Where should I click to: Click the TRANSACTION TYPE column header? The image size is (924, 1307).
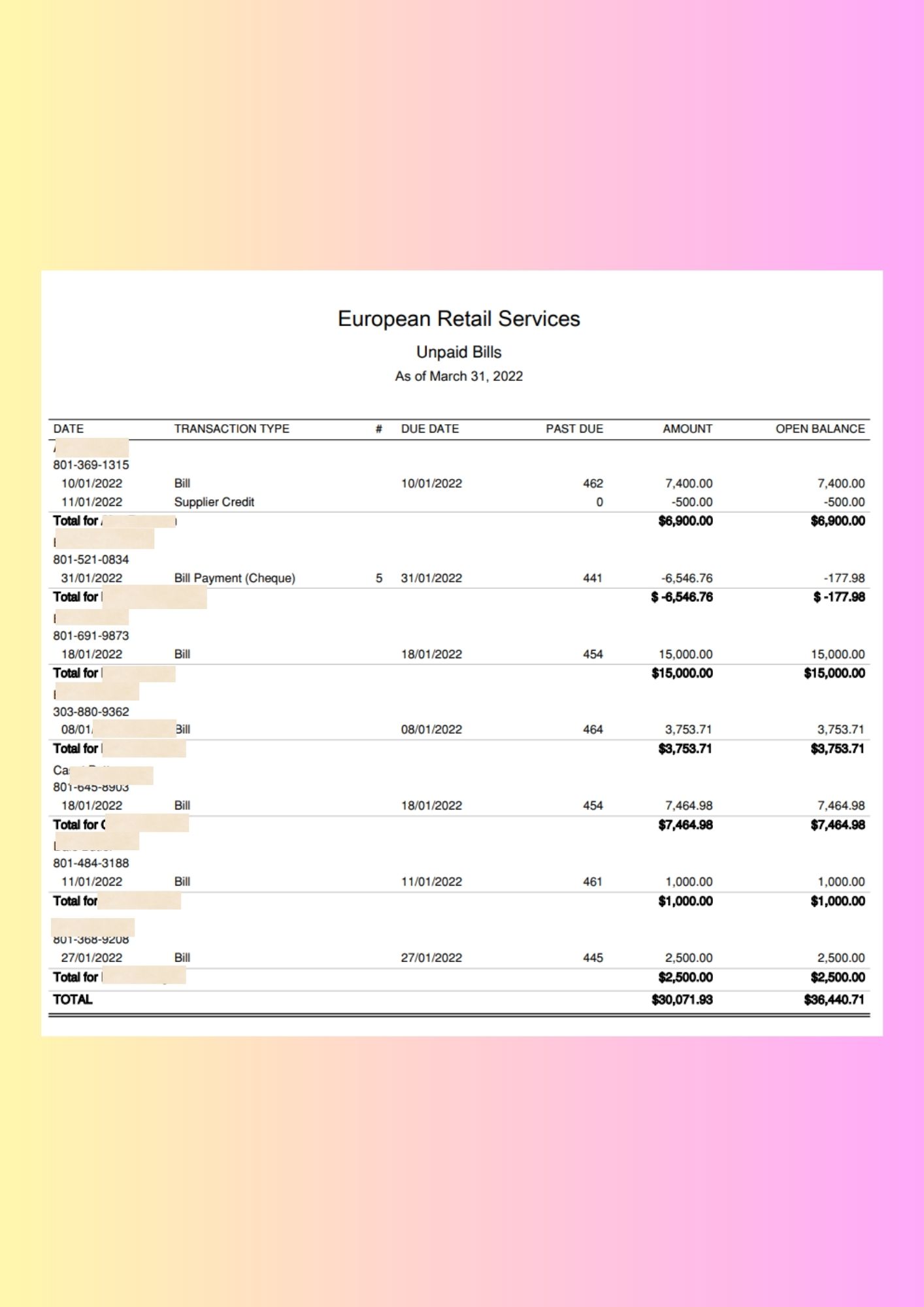[x=231, y=429]
